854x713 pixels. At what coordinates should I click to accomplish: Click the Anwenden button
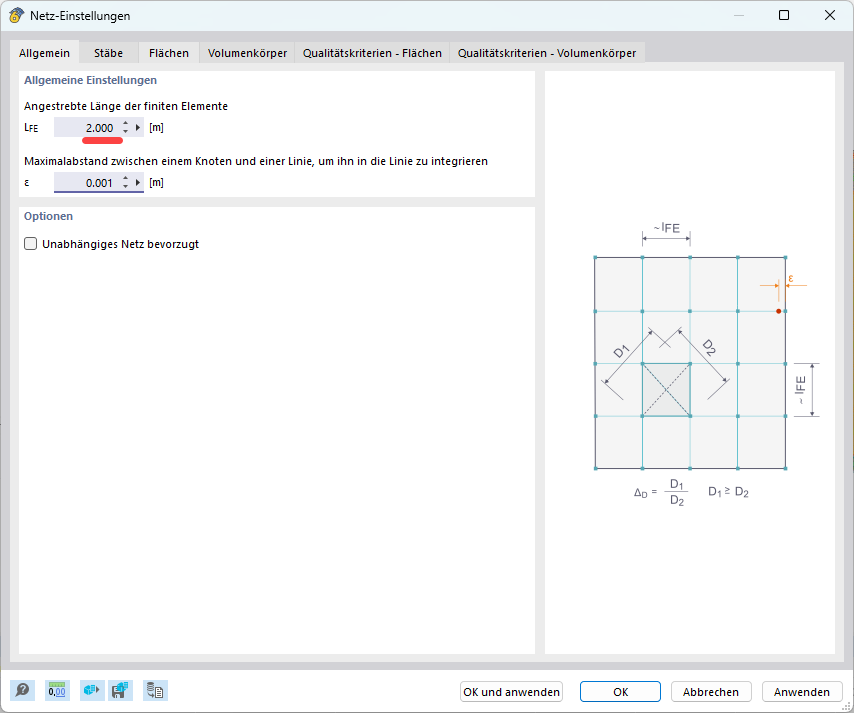pyautogui.click(x=801, y=692)
